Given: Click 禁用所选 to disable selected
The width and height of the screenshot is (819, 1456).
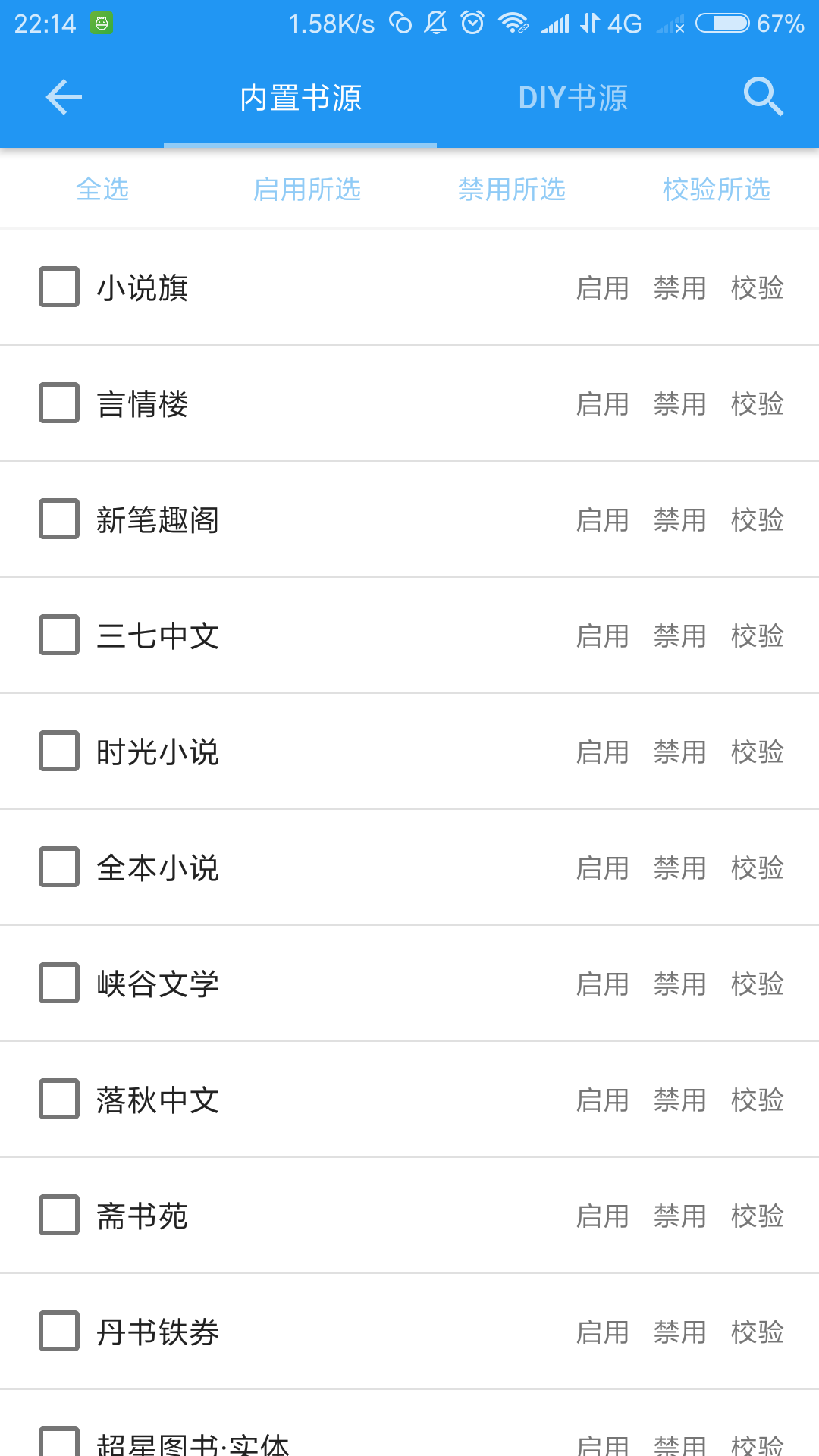Looking at the screenshot, I should [x=512, y=189].
